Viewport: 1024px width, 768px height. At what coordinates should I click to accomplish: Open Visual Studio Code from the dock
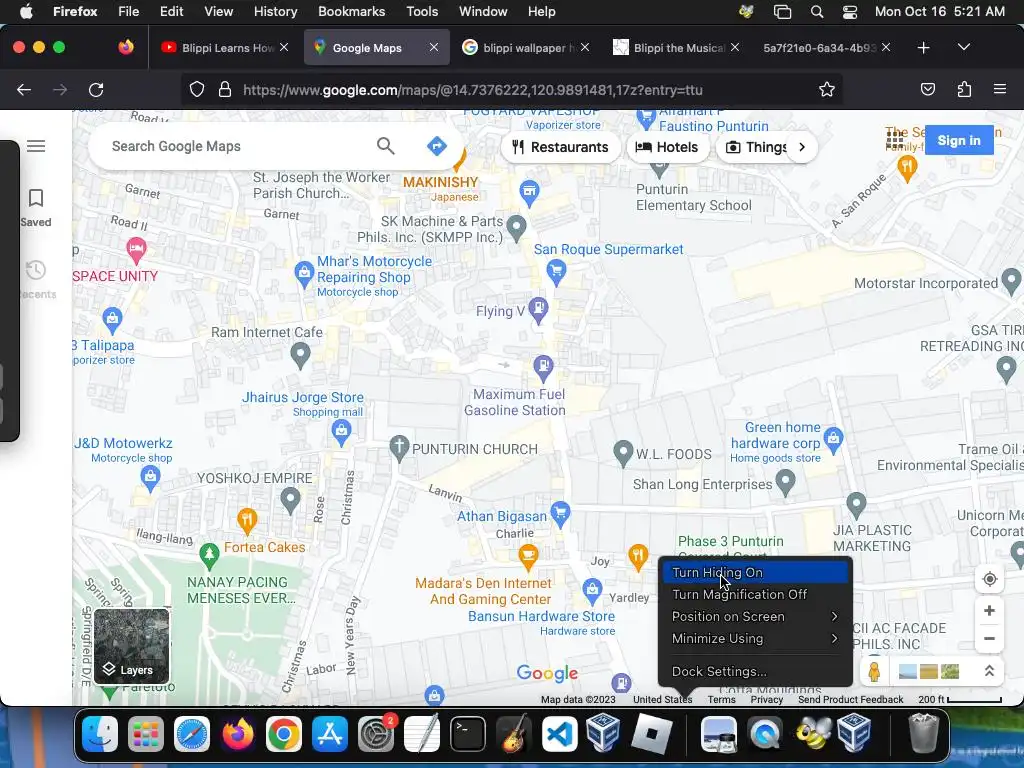(x=560, y=733)
